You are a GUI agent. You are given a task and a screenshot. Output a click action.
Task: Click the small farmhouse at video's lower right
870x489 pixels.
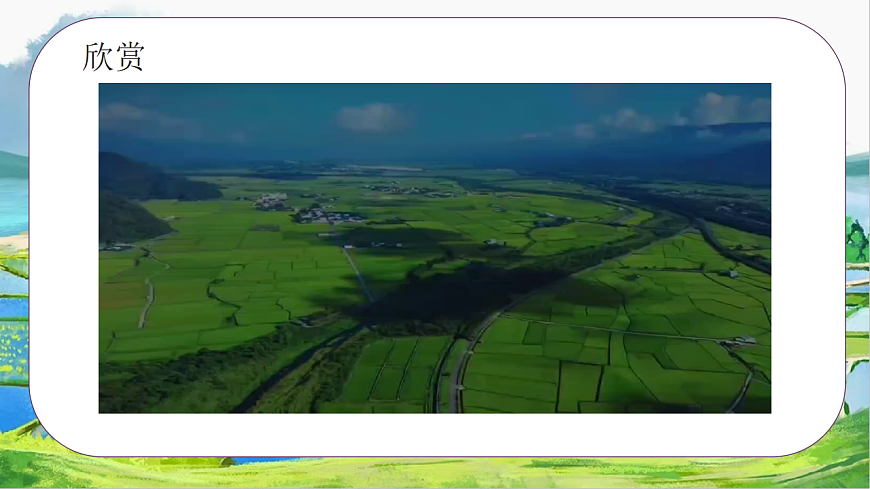743,341
